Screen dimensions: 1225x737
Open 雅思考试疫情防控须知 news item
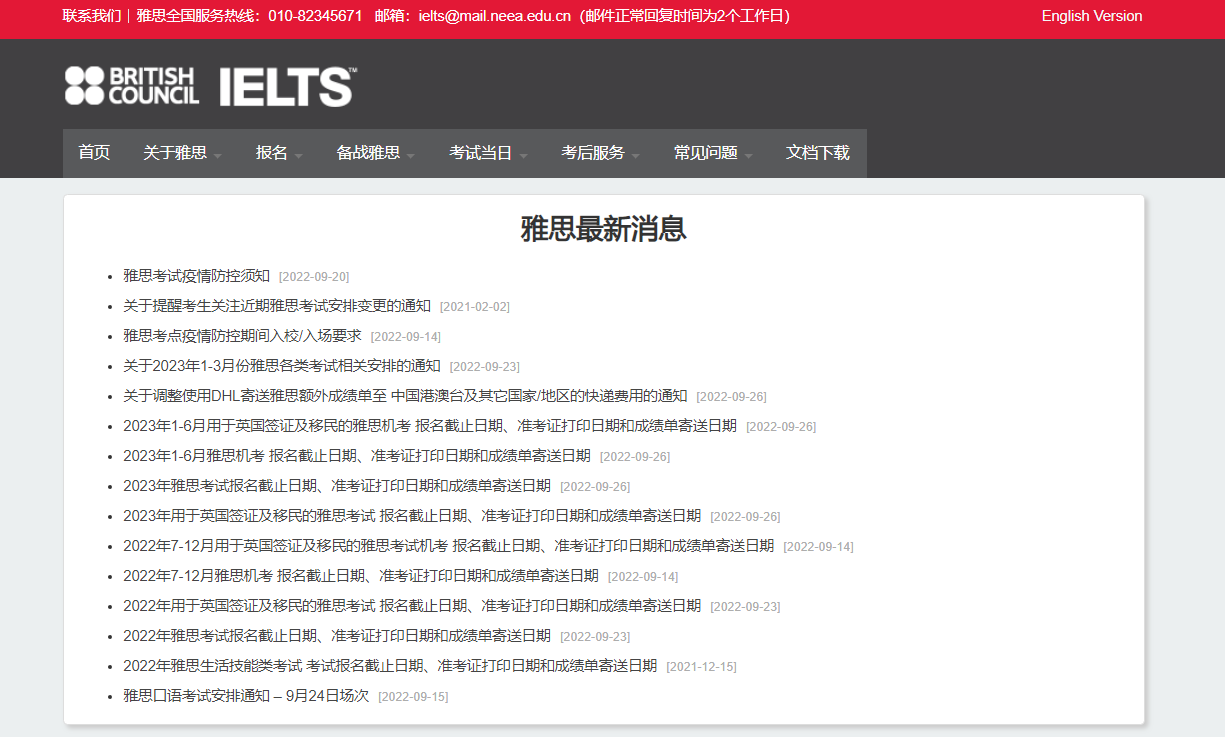[196, 276]
